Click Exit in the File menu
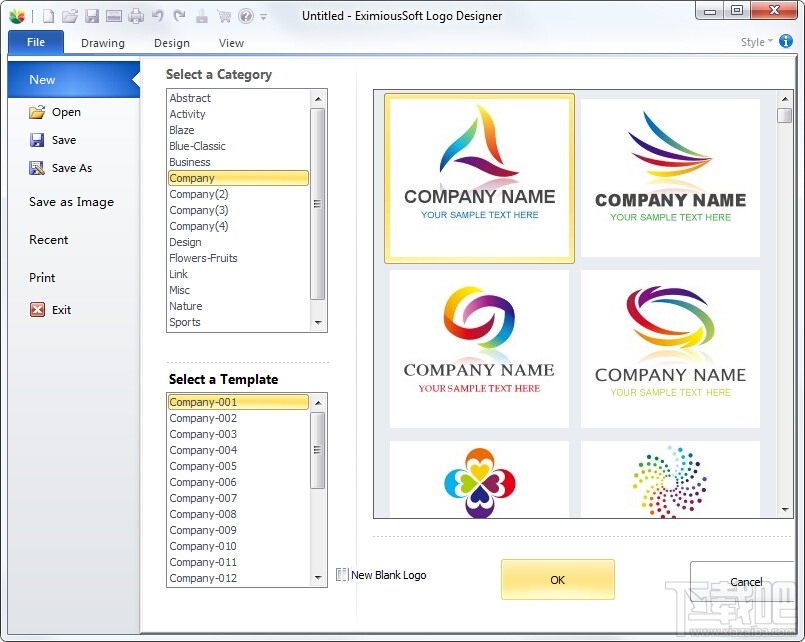The width and height of the screenshot is (805, 642). click(x=50, y=309)
